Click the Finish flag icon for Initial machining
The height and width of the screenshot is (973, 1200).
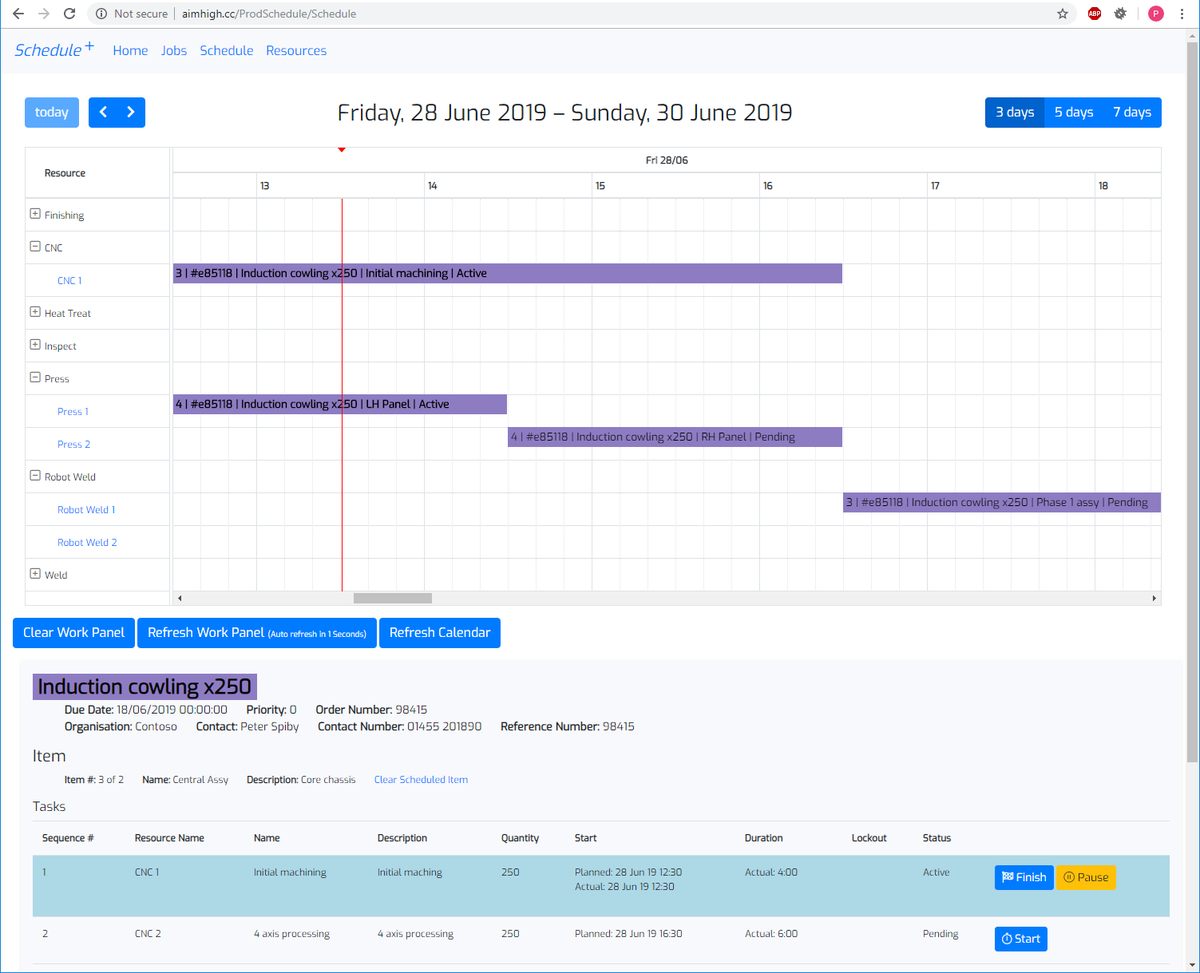pyautogui.click(x=1007, y=877)
